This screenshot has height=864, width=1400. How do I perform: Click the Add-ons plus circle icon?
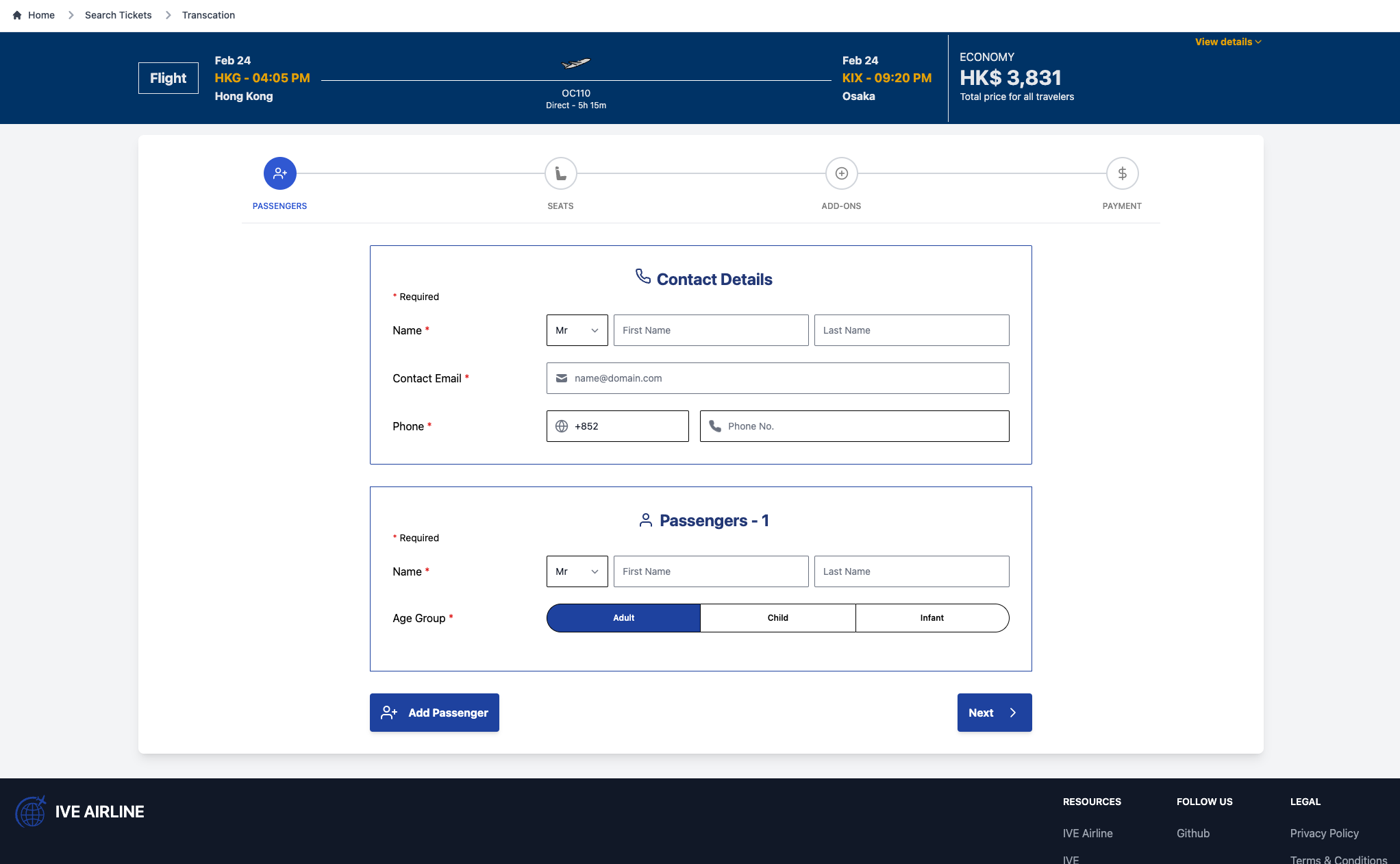[841, 173]
